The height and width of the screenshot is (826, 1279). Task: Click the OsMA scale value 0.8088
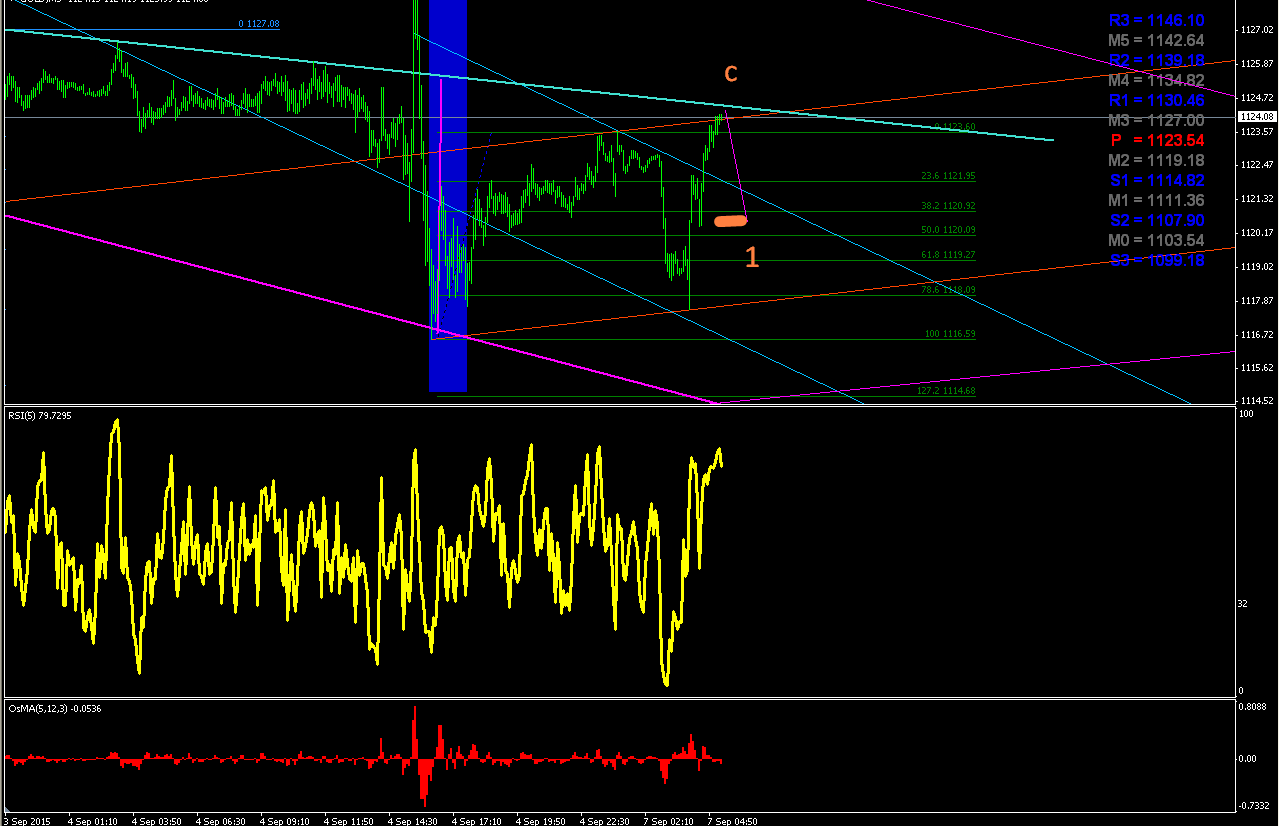coord(1254,707)
